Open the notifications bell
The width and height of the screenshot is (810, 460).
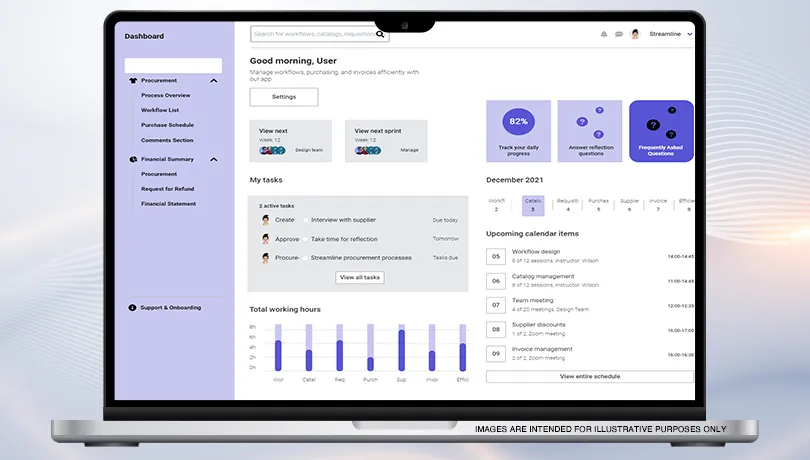[604, 34]
